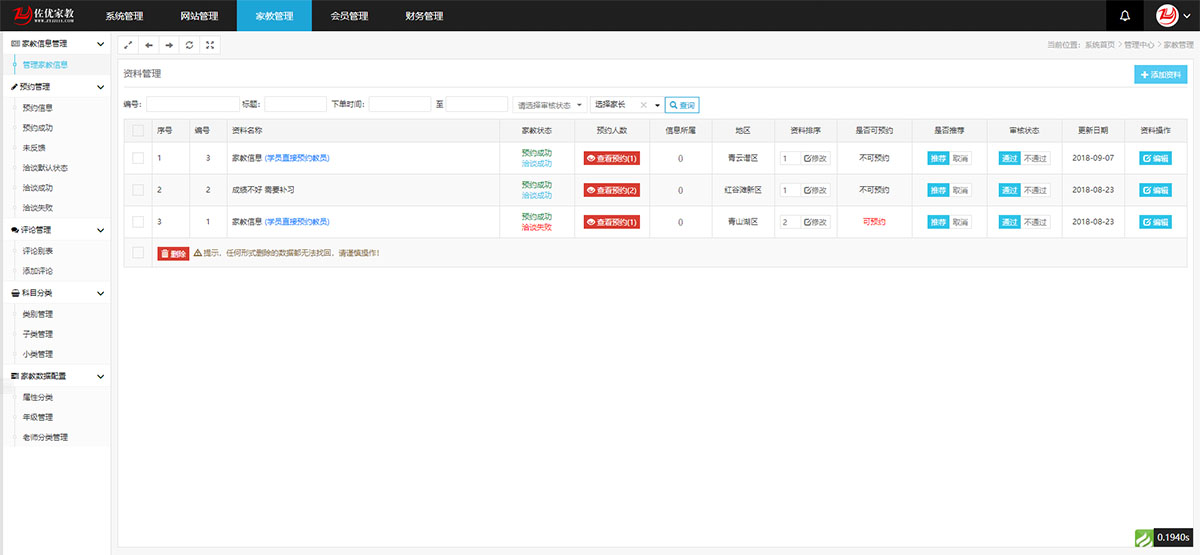Click 修改 sort button in 红谷滩新区 row

(x=816, y=190)
